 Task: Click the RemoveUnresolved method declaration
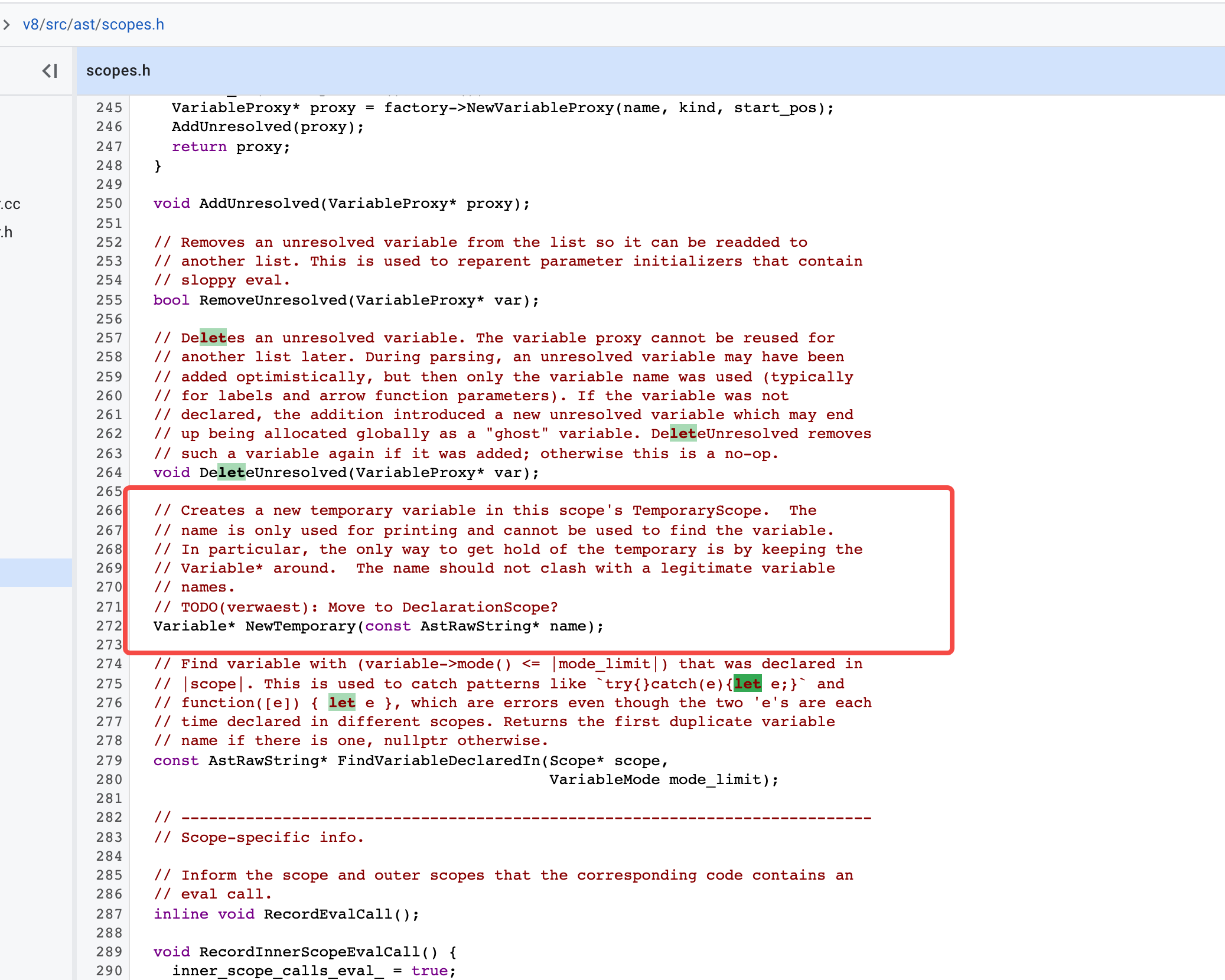click(273, 300)
